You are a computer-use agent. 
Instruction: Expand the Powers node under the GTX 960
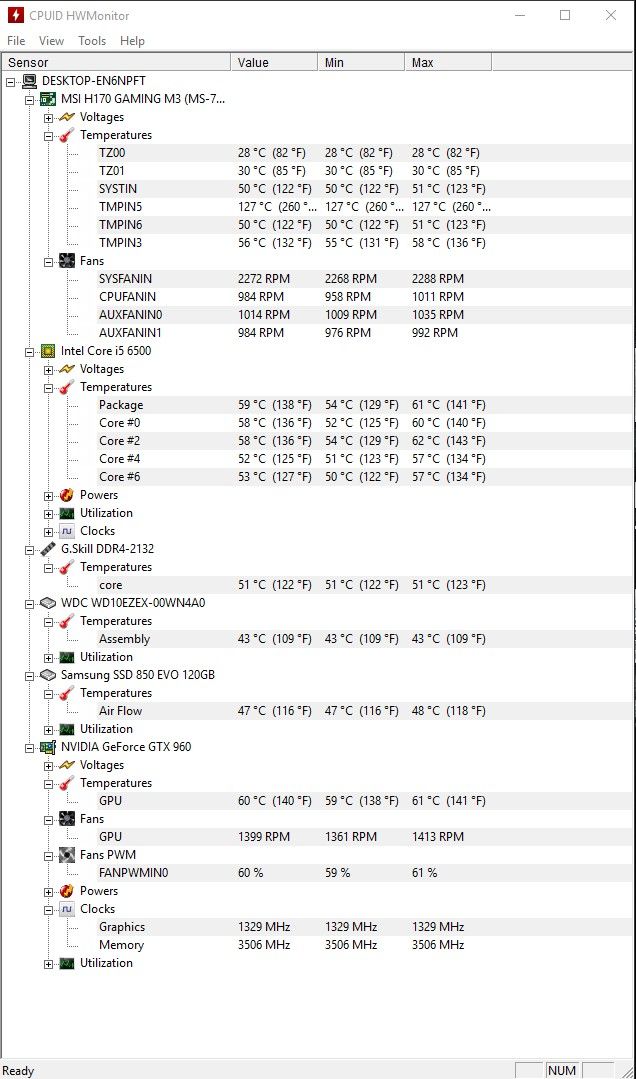(x=47, y=890)
